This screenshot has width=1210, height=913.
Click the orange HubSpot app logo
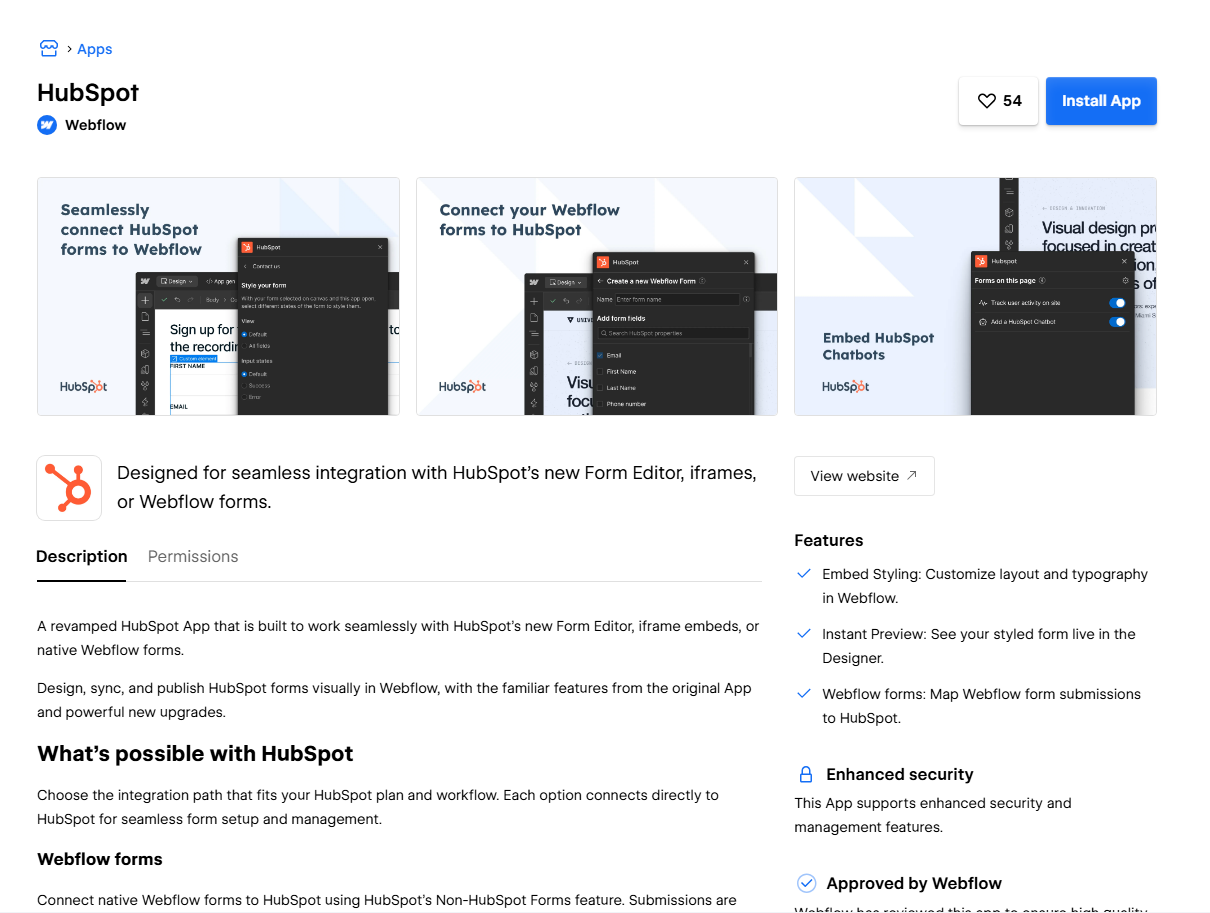[x=69, y=488]
